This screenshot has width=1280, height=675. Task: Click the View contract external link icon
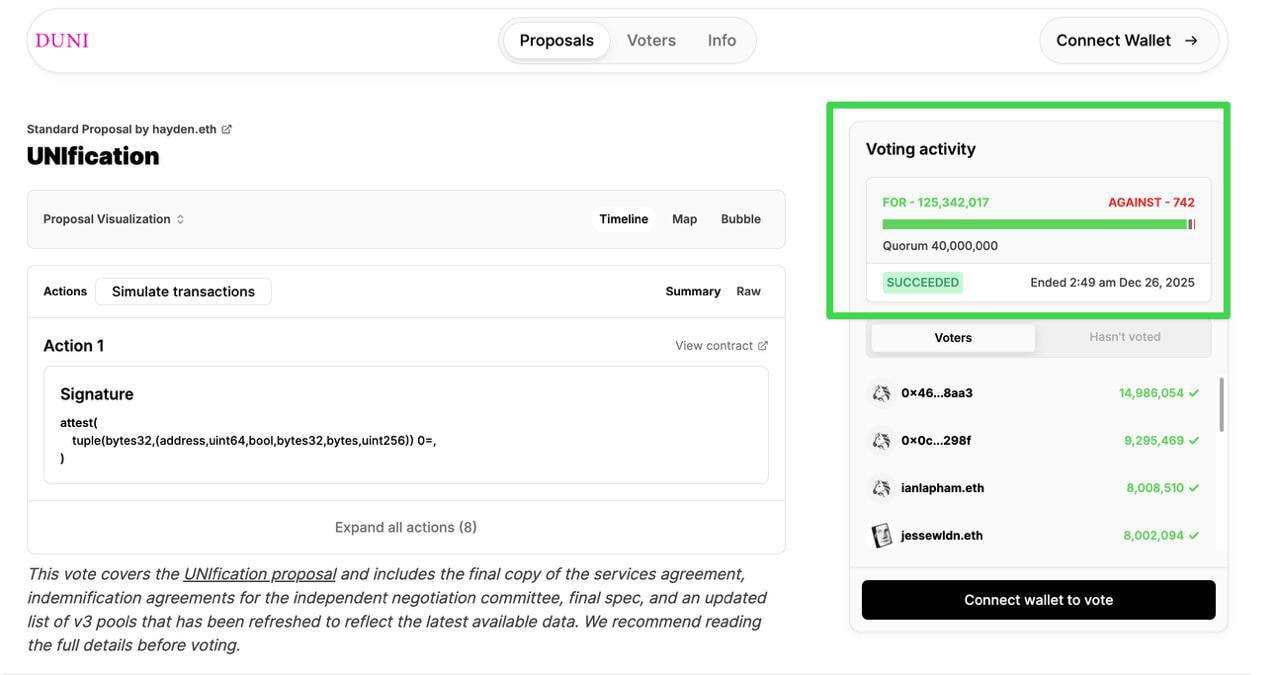[763, 346]
